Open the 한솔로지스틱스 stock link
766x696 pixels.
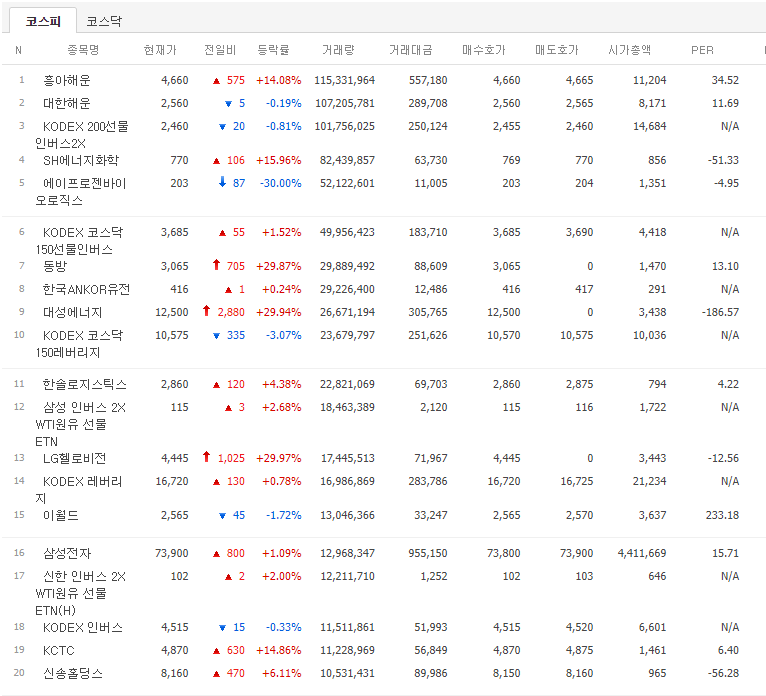(85, 384)
